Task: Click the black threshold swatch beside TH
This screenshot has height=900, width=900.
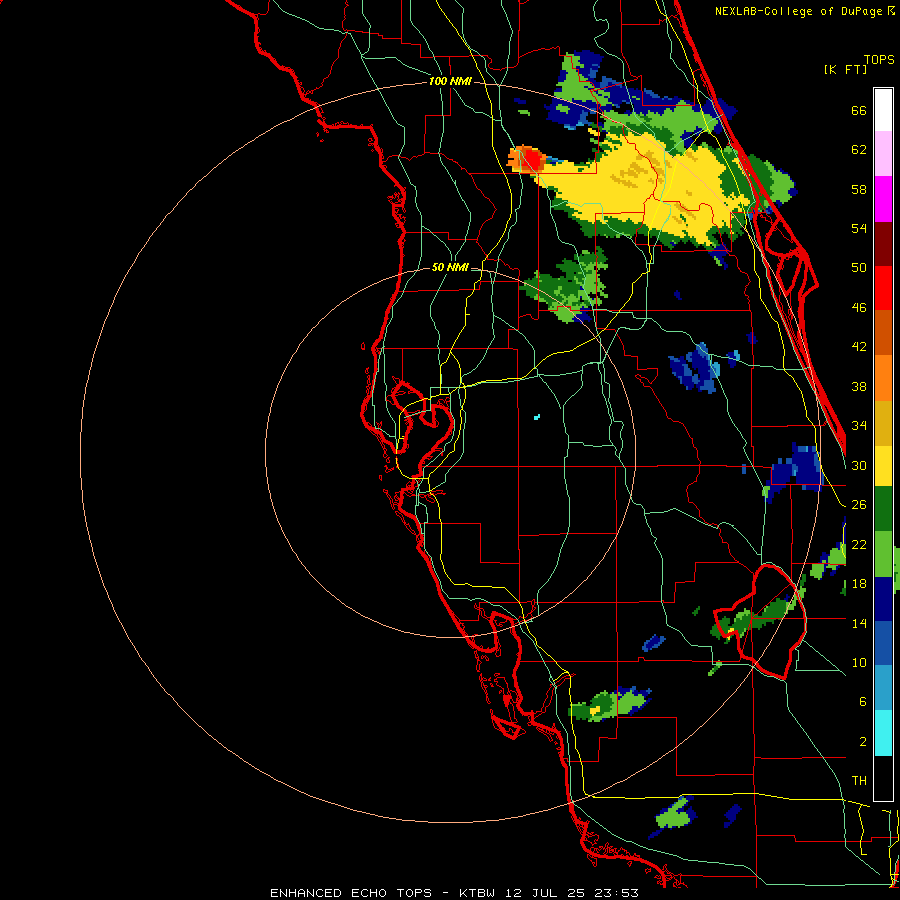Action: [x=883, y=778]
